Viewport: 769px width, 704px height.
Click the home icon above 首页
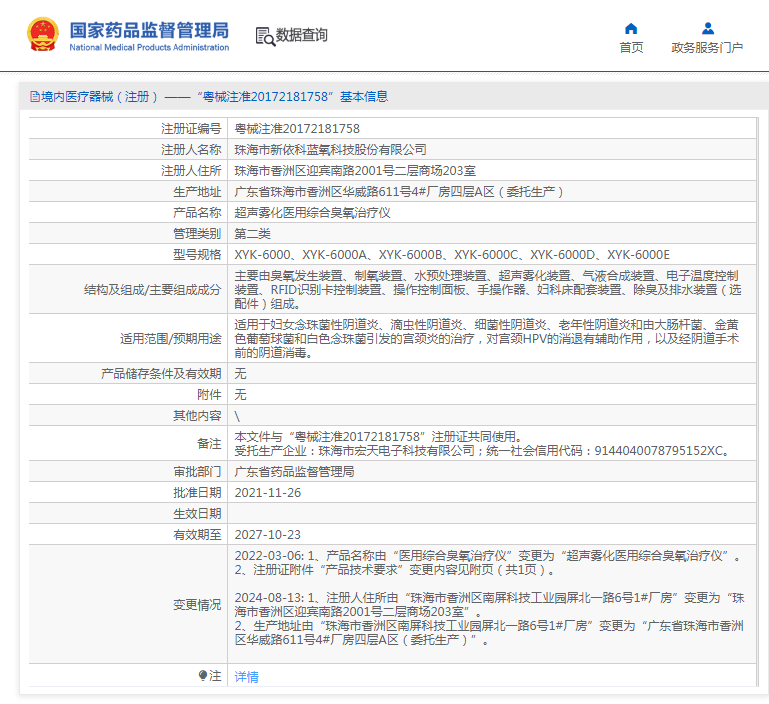(630, 28)
